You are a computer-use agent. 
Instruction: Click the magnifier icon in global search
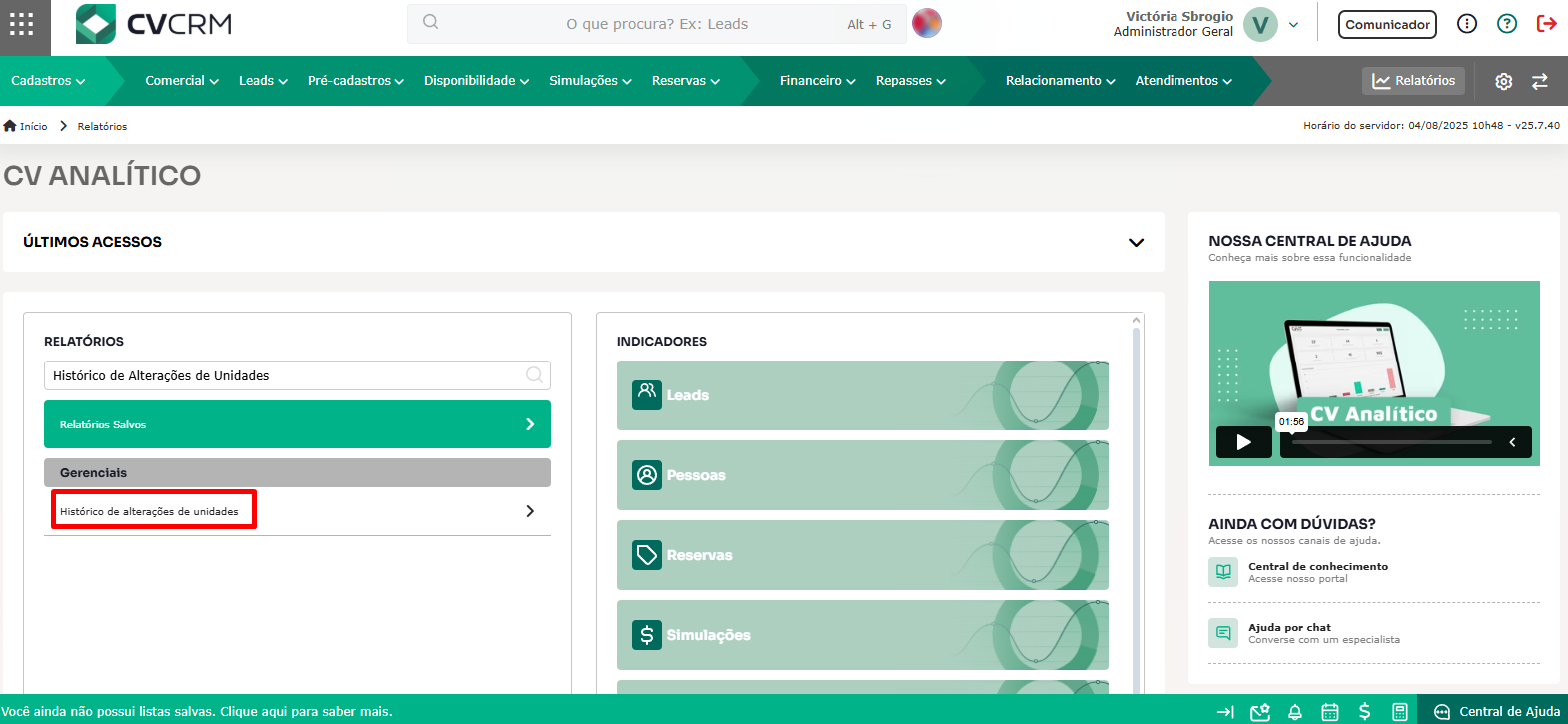[x=430, y=22]
